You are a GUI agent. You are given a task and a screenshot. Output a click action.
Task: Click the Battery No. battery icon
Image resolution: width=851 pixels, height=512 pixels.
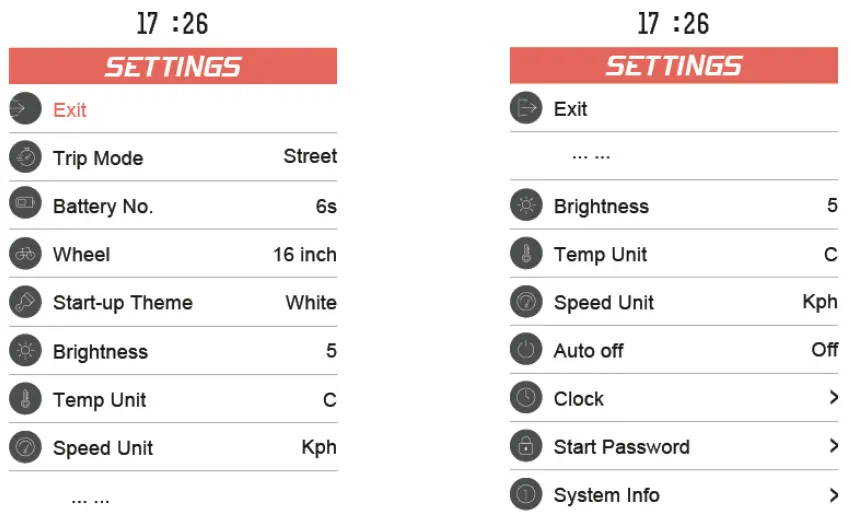click(26, 205)
